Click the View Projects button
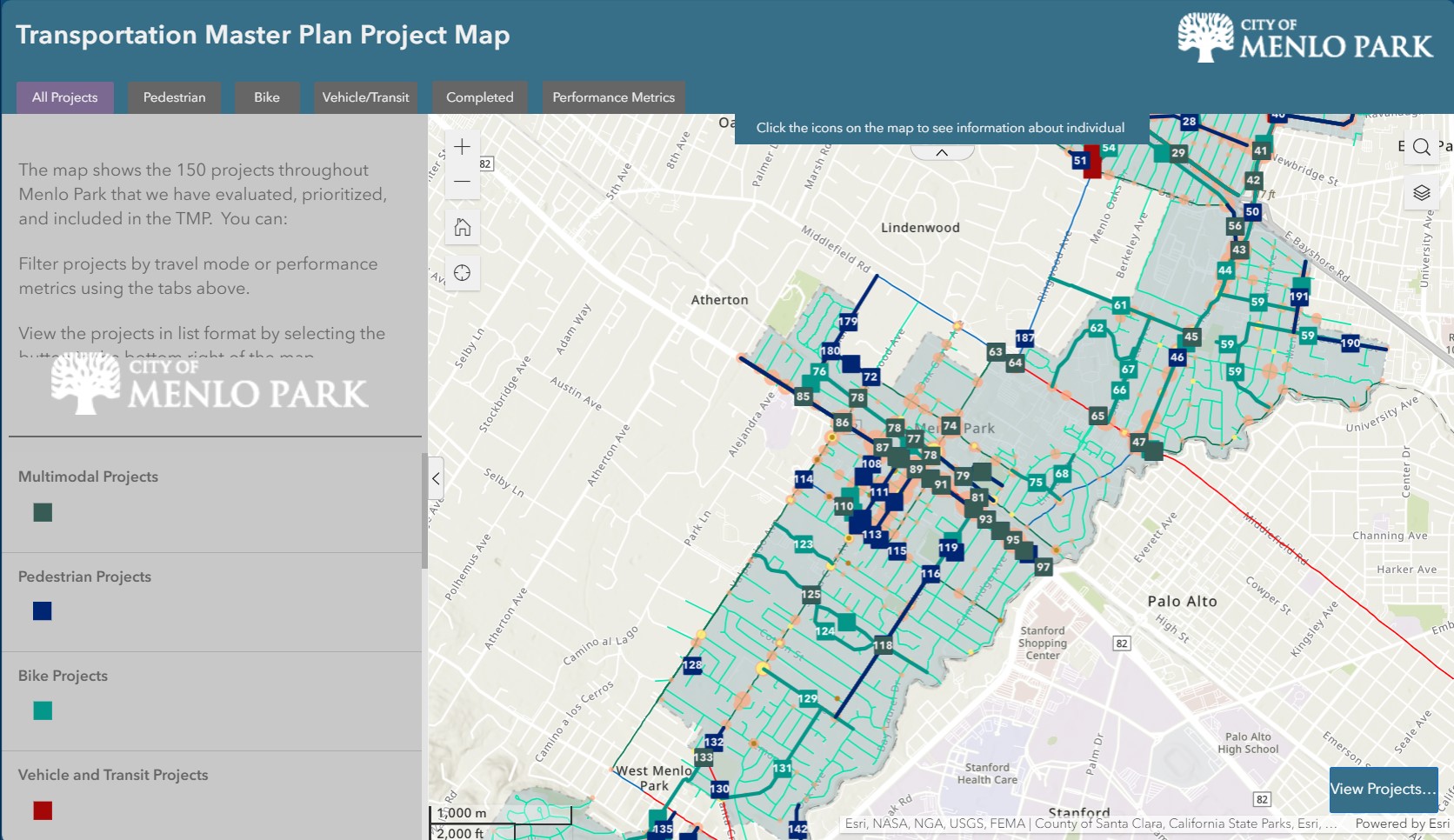This screenshot has width=1454, height=840. coord(1383,790)
